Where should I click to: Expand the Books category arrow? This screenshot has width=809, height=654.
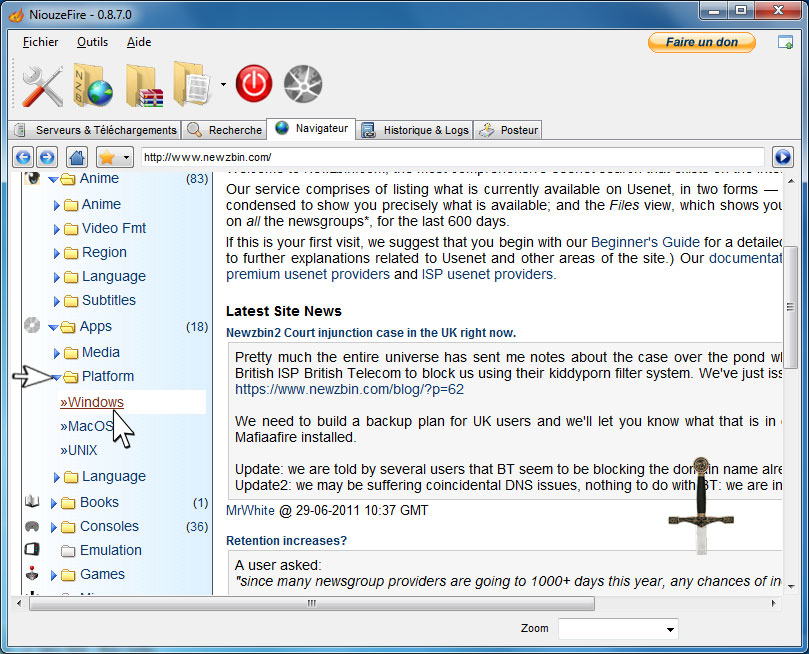tap(53, 503)
